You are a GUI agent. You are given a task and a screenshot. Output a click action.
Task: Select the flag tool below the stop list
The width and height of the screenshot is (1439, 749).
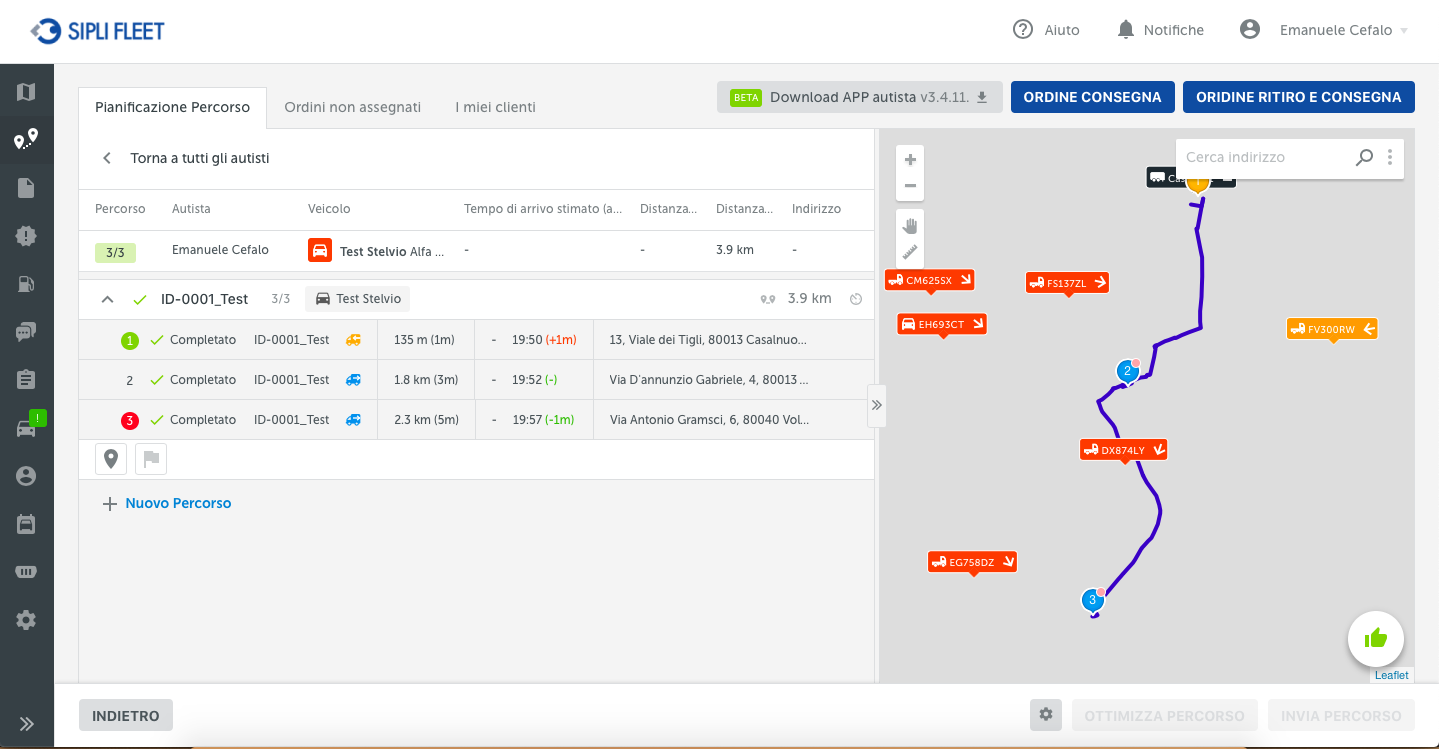click(150, 458)
